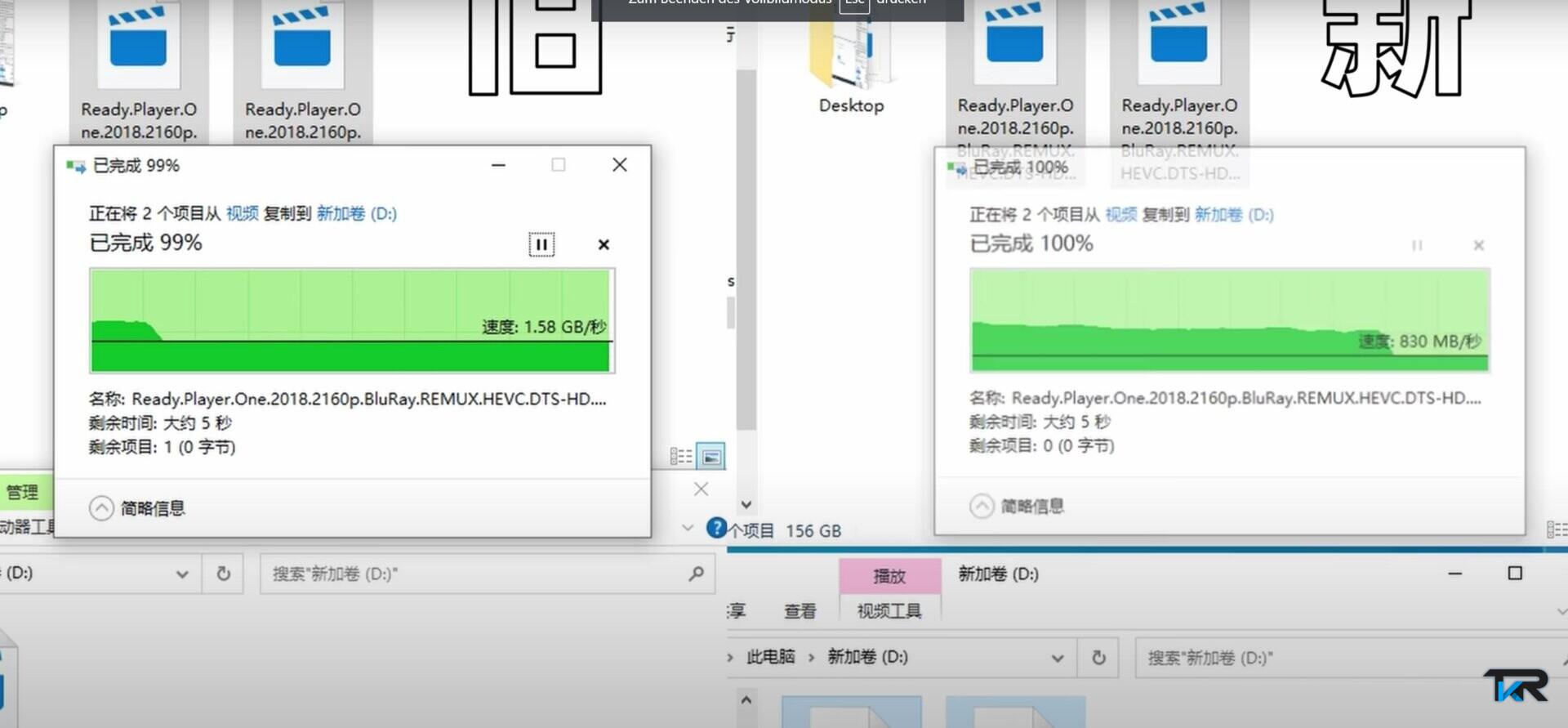
Task: Close pane with X below view icons
Action: point(701,489)
